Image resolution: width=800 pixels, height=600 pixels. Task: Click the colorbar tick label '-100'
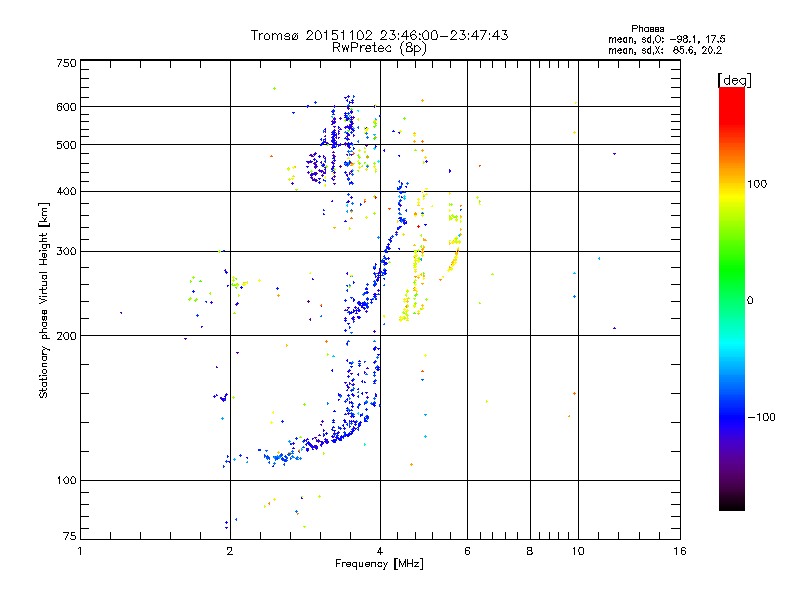(x=762, y=417)
